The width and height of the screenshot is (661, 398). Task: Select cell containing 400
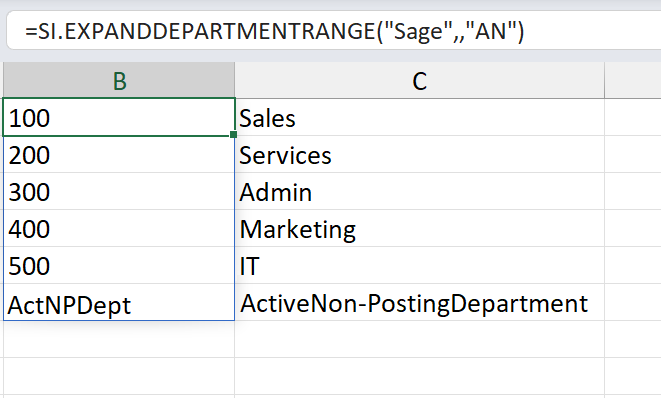tap(119, 229)
